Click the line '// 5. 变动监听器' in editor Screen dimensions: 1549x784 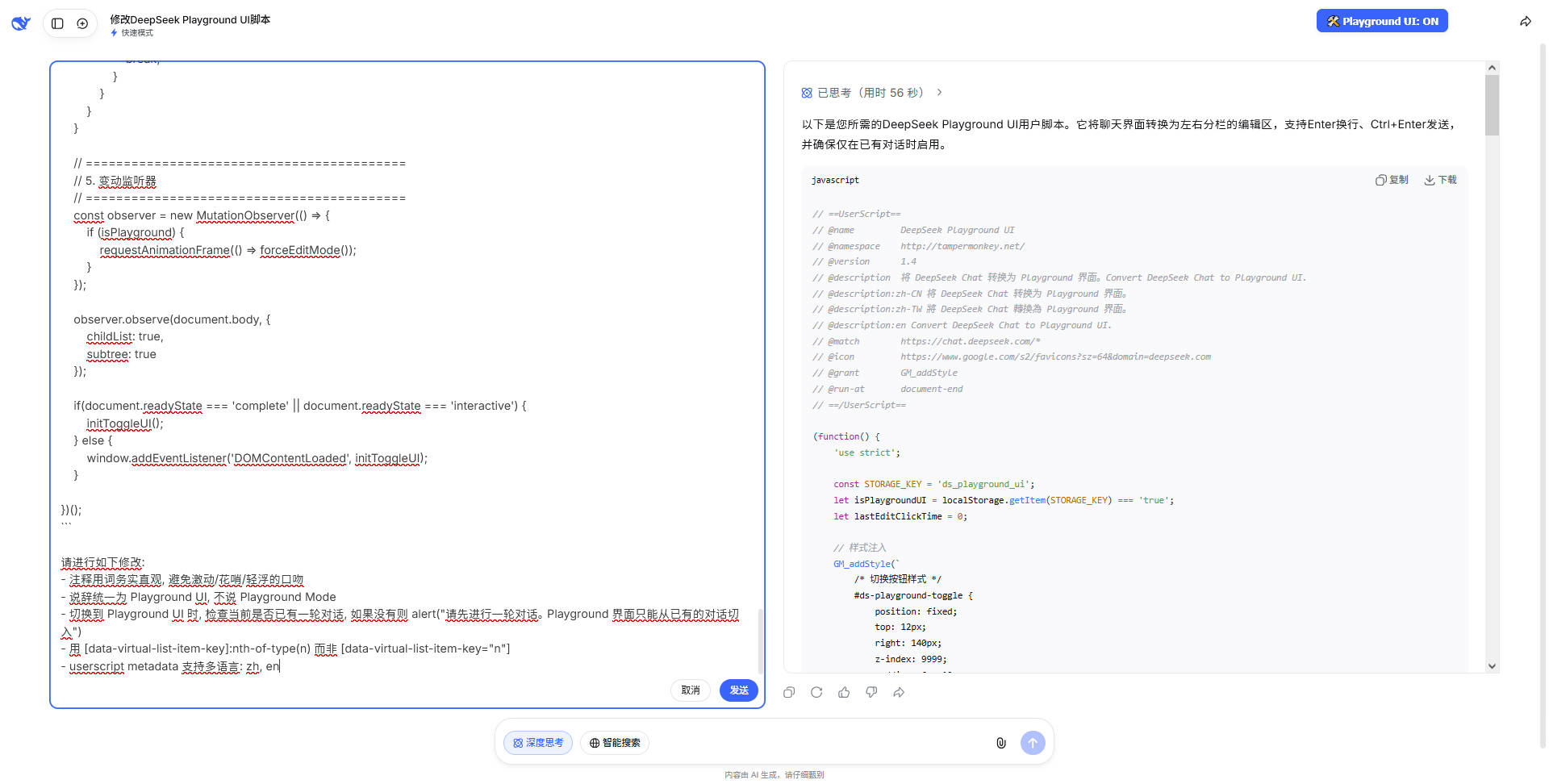coord(115,181)
